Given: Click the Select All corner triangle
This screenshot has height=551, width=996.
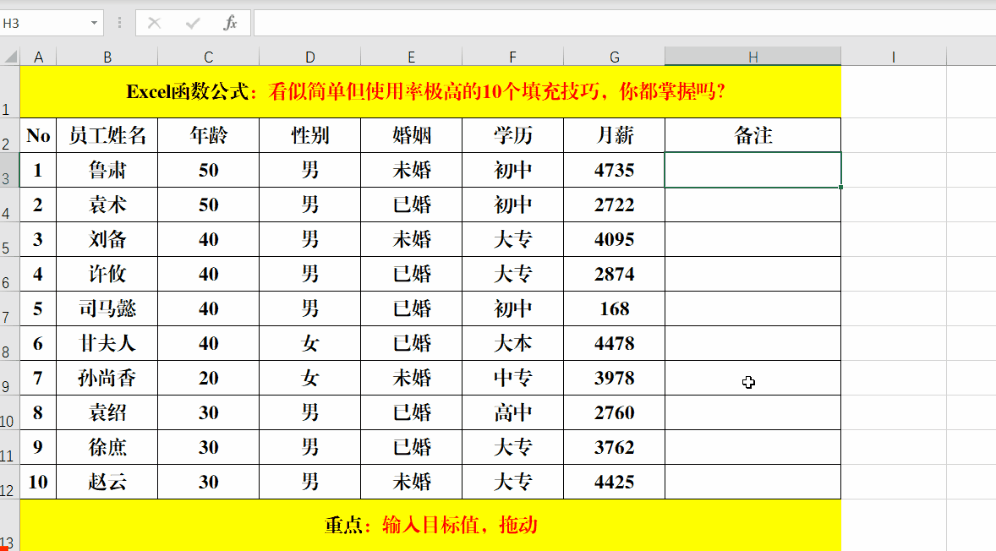Looking at the screenshot, I should [11, 57].
